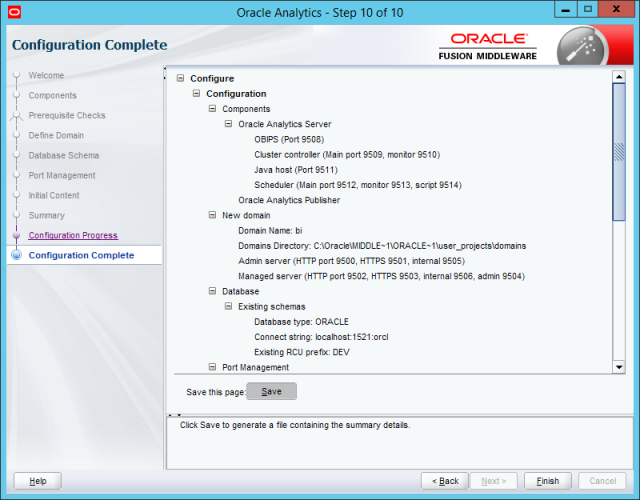Select the Prerequisite Checks step
640x500 pixels.
pyautogui.click(x=67, y=115)
